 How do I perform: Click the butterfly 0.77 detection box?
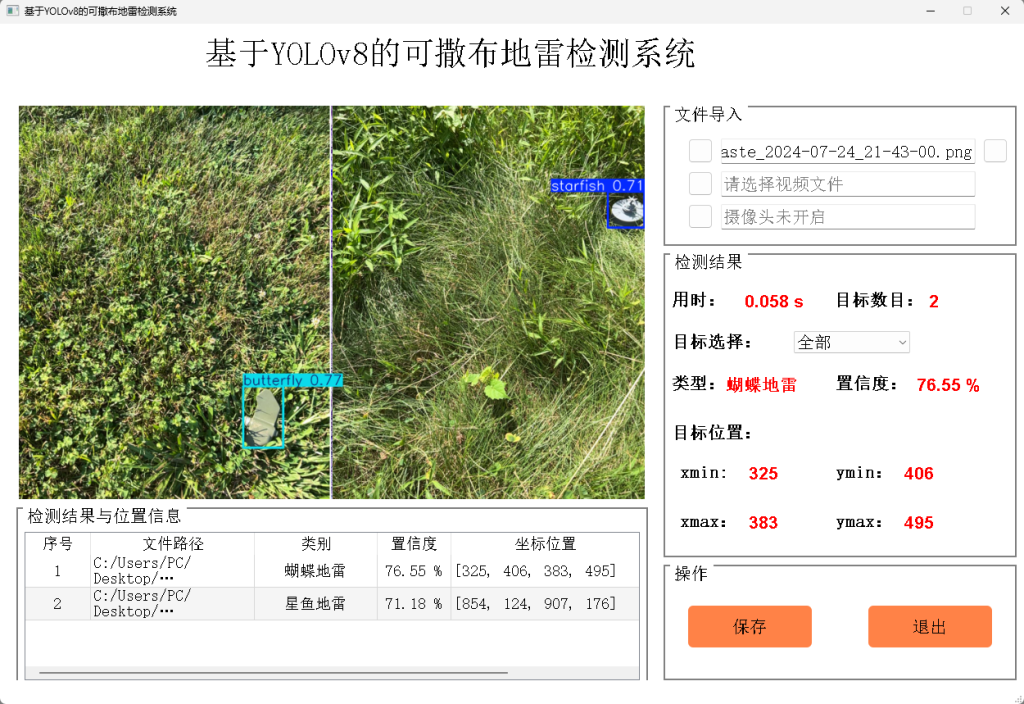263,415
